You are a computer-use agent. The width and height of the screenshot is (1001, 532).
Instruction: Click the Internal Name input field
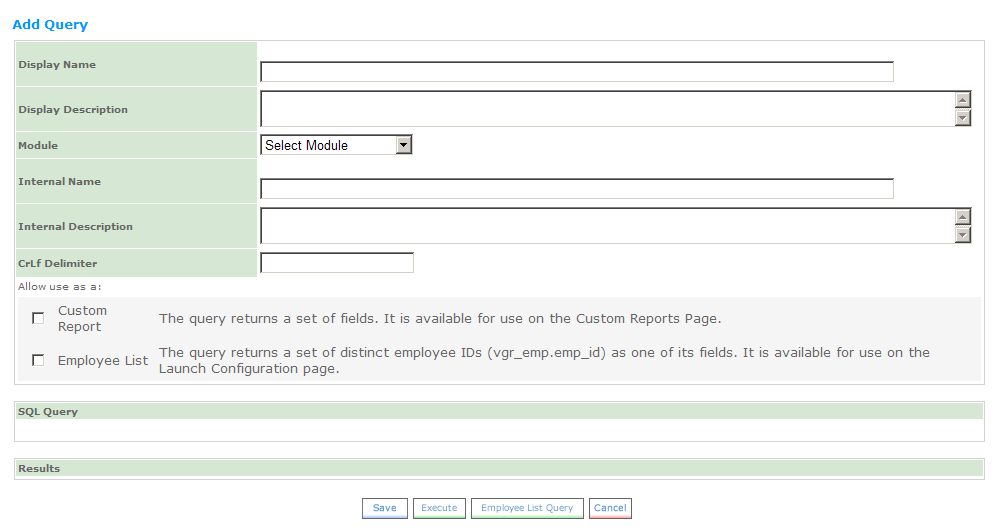[576, 188]
